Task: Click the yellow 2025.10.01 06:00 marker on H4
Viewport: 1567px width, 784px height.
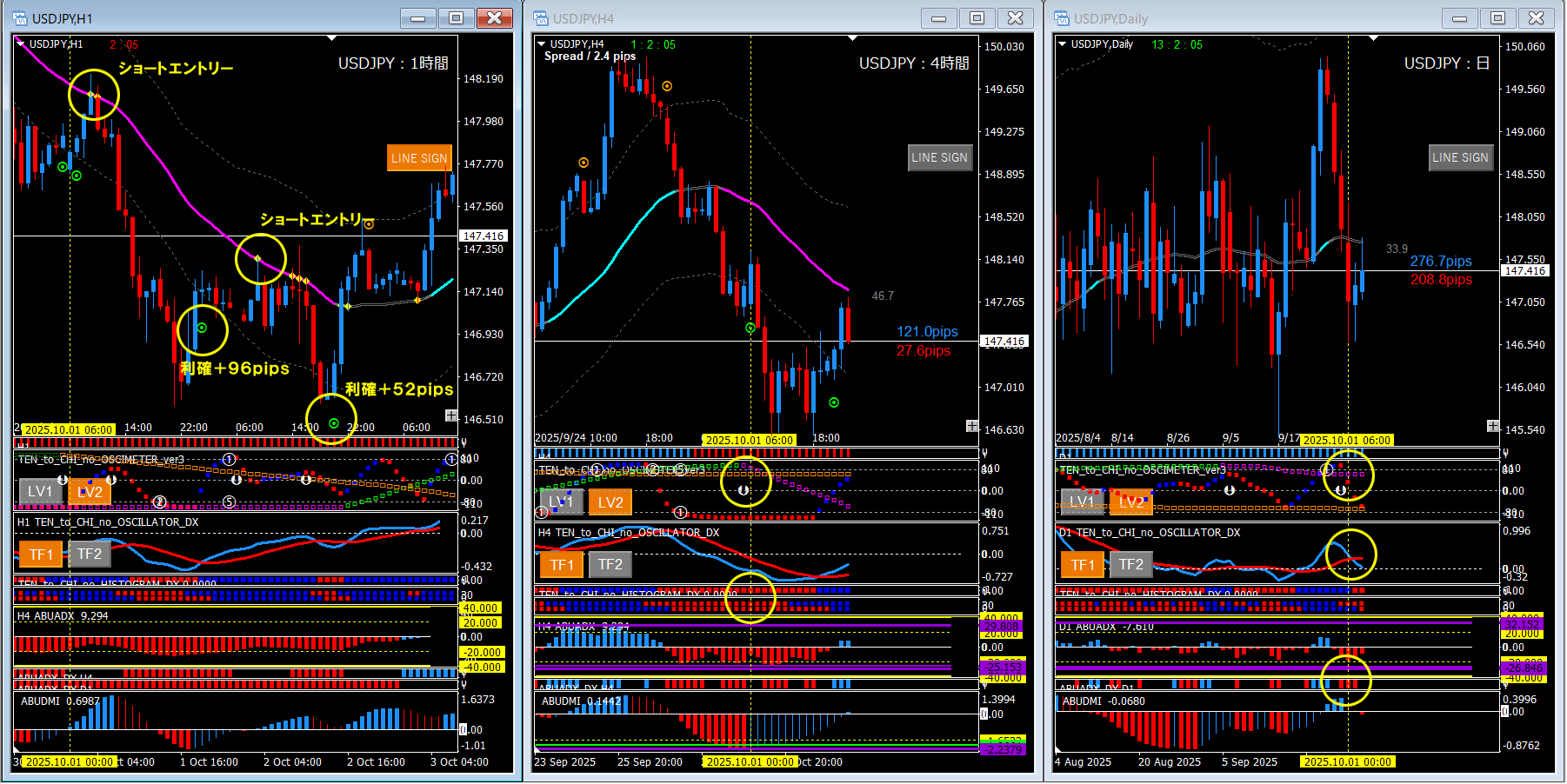Action: pyautogui.click(x=749, y=441)
